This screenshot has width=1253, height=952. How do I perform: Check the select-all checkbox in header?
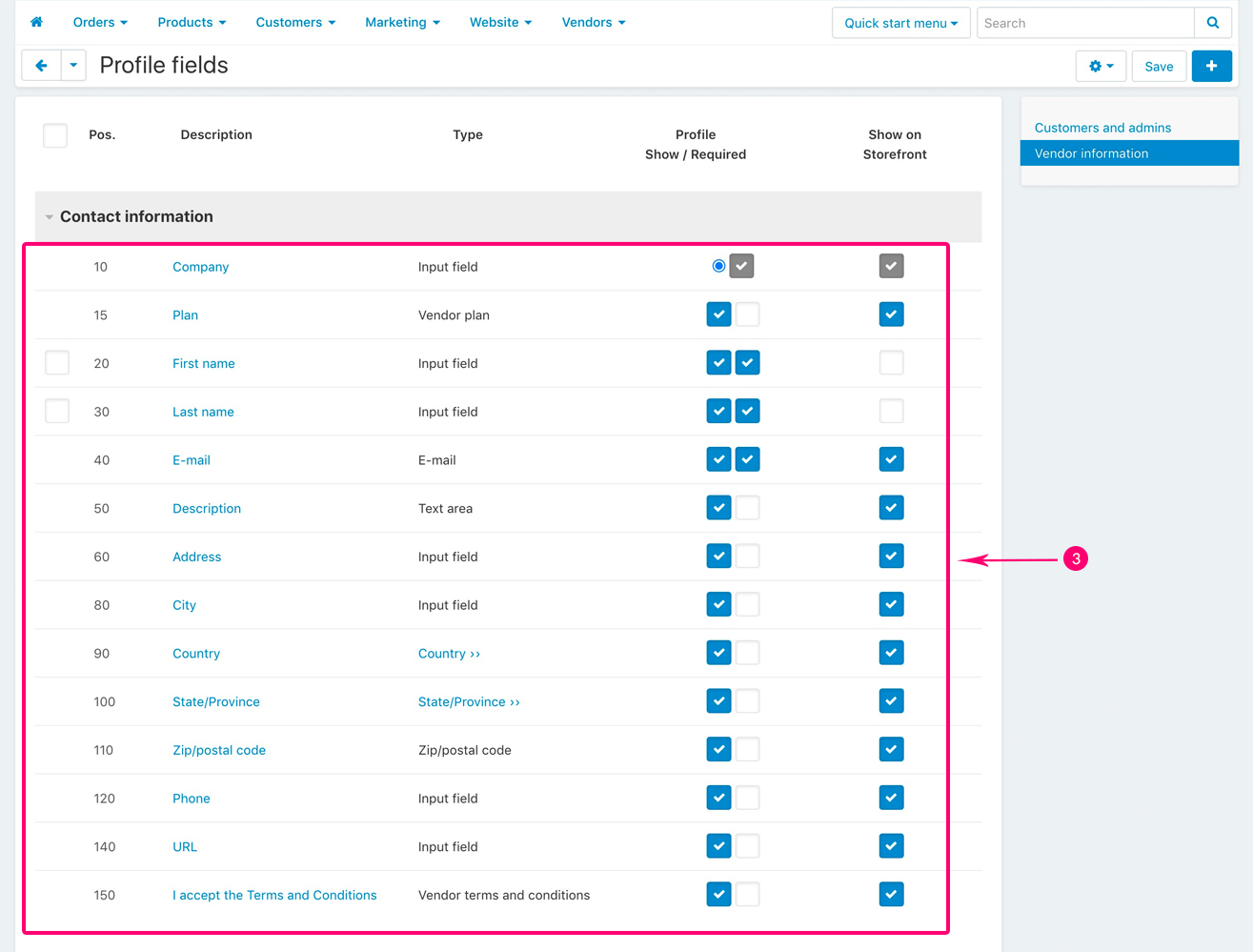pyautogui.click(x=55, y=135)
